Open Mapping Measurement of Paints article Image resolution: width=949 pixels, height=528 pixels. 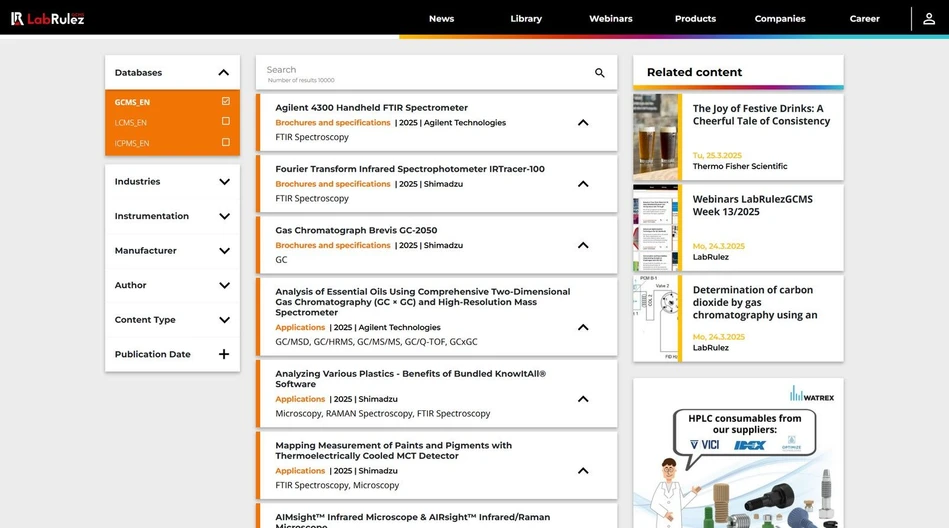pyautogui.click(x=393, y=450)
